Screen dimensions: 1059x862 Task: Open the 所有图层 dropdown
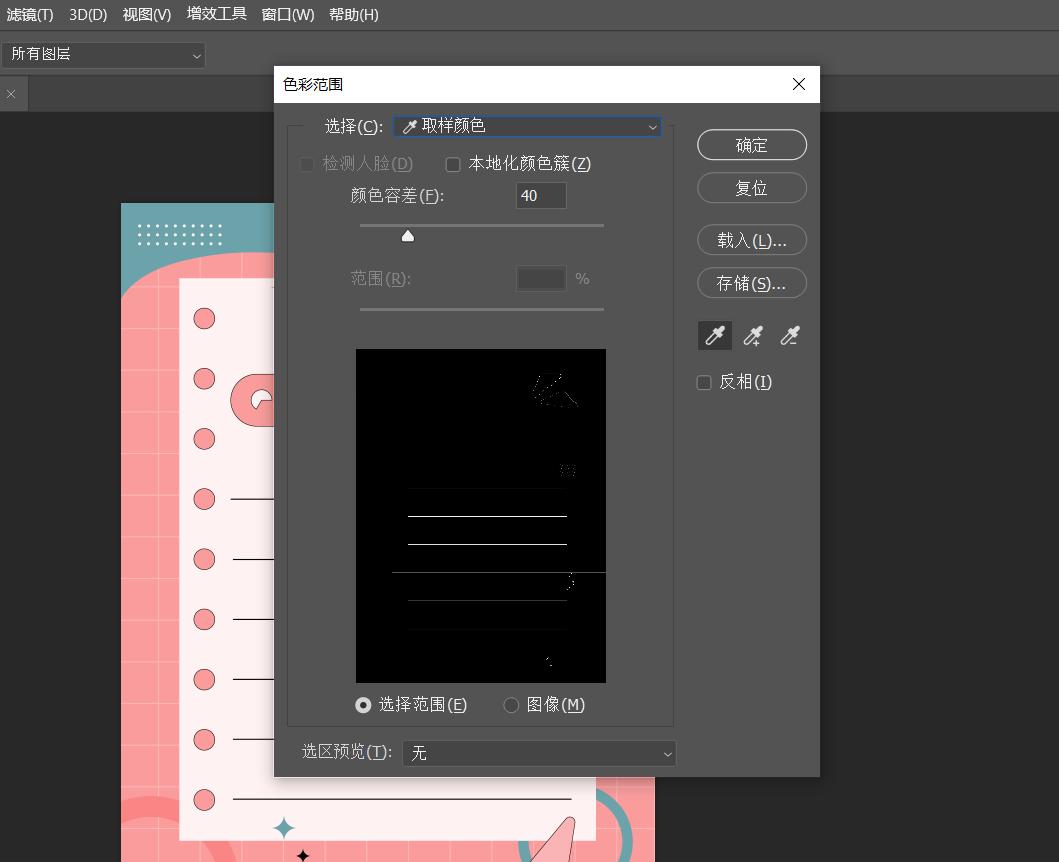[x=104, y=55]
